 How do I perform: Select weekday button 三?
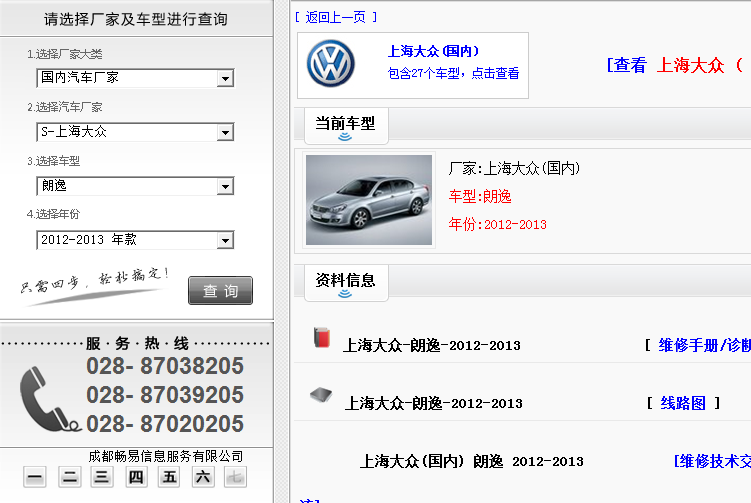[x=102, y=477]
